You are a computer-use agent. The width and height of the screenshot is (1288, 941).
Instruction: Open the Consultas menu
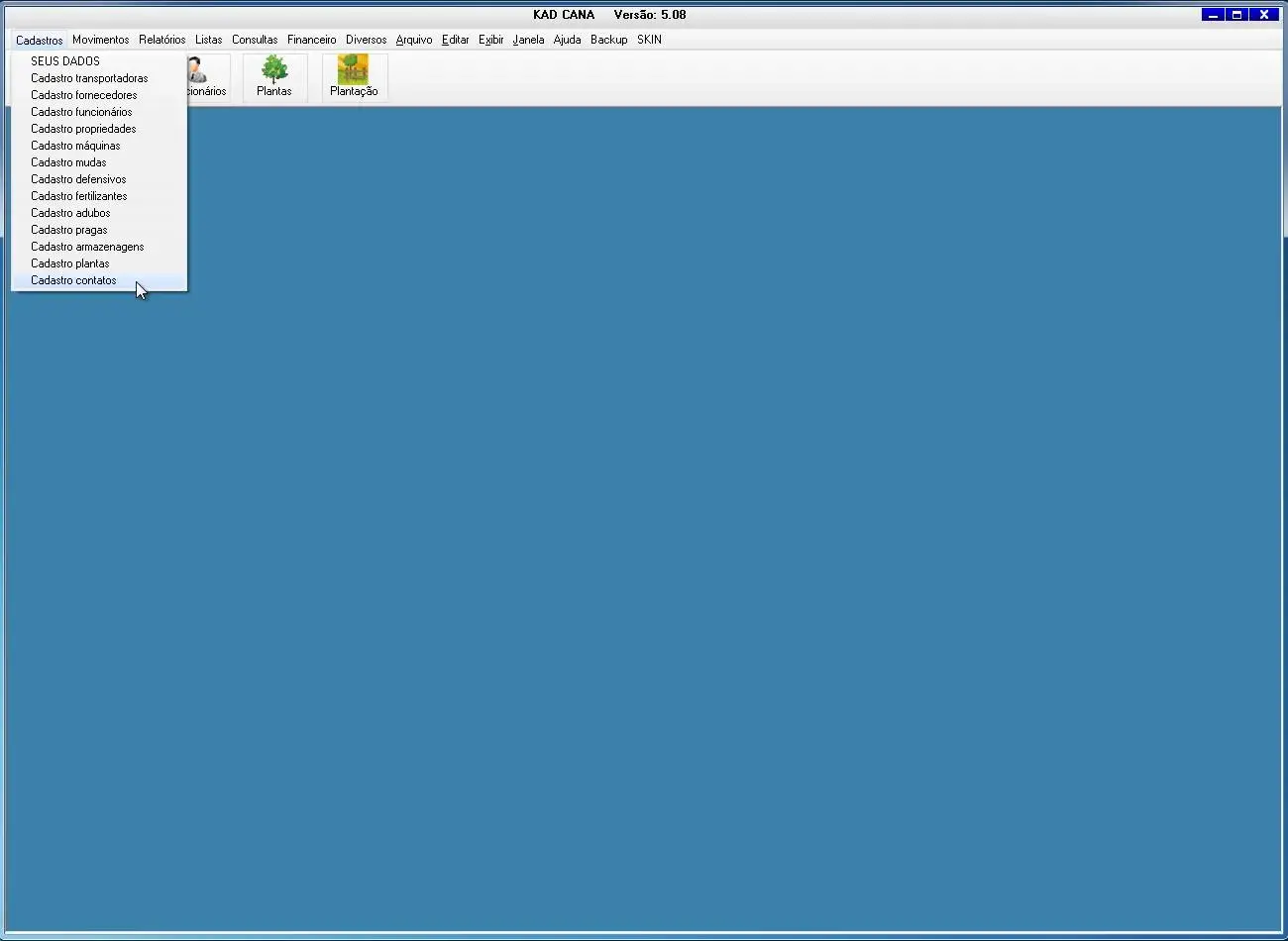[x=255, y=40]
